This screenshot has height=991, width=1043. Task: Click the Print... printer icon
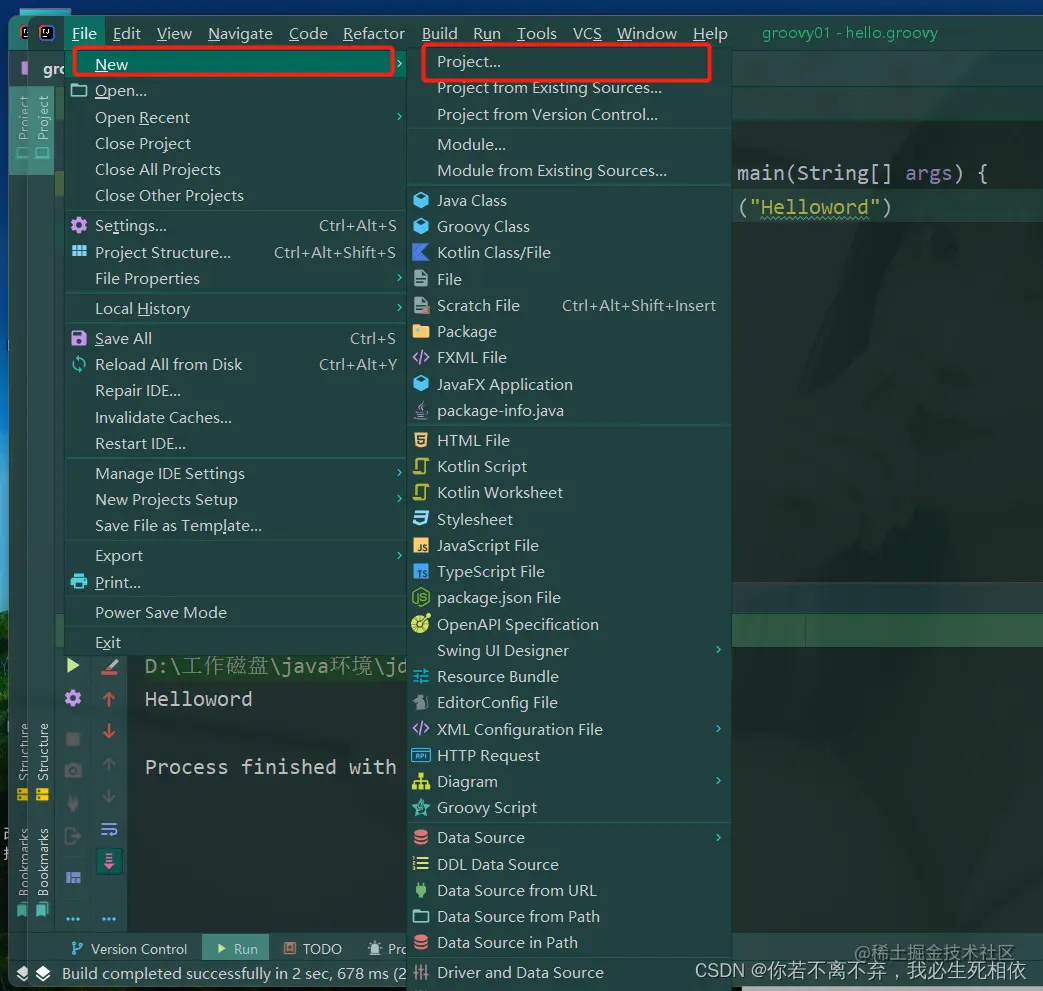(x=78, y=581)
